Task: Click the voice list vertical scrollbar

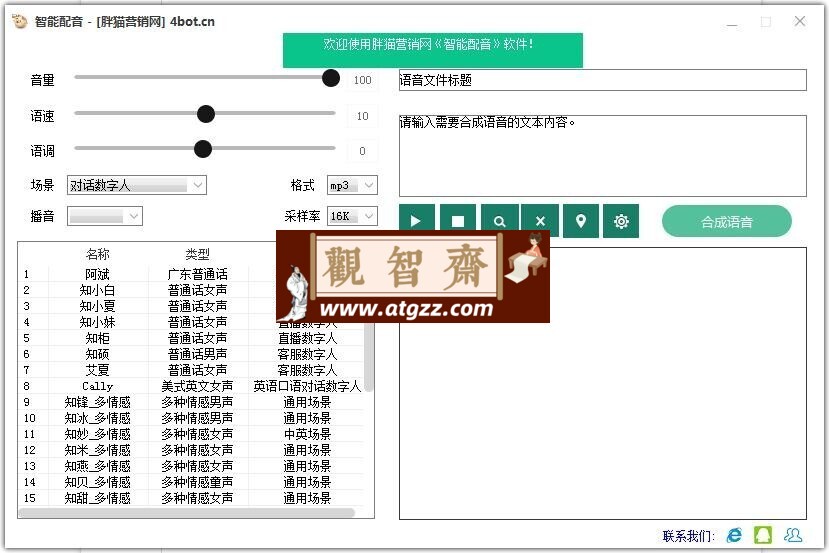Action: point(369,357)
